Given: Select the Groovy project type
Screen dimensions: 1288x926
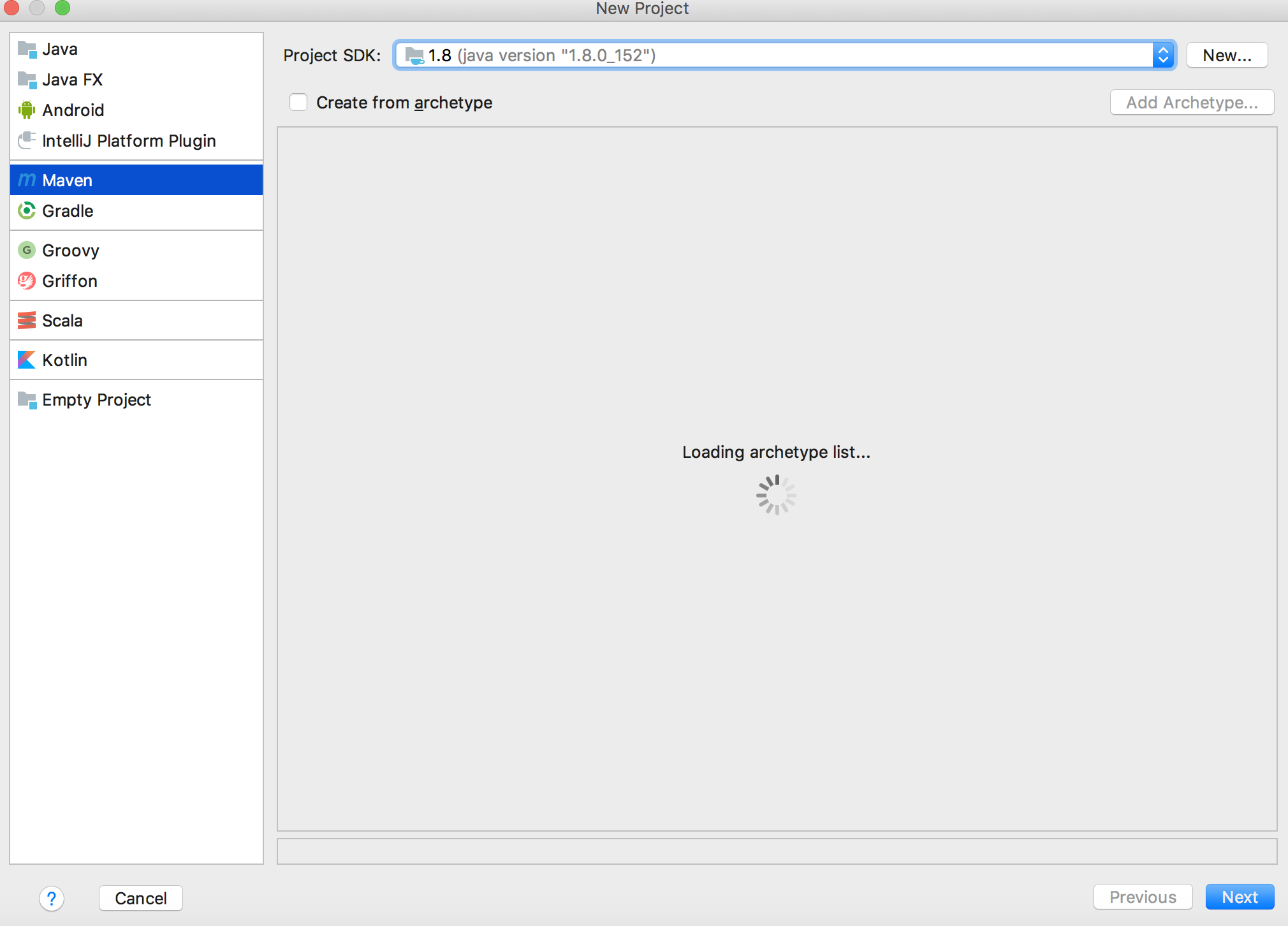Looking at the screenshot, I should tap(136, 251).
